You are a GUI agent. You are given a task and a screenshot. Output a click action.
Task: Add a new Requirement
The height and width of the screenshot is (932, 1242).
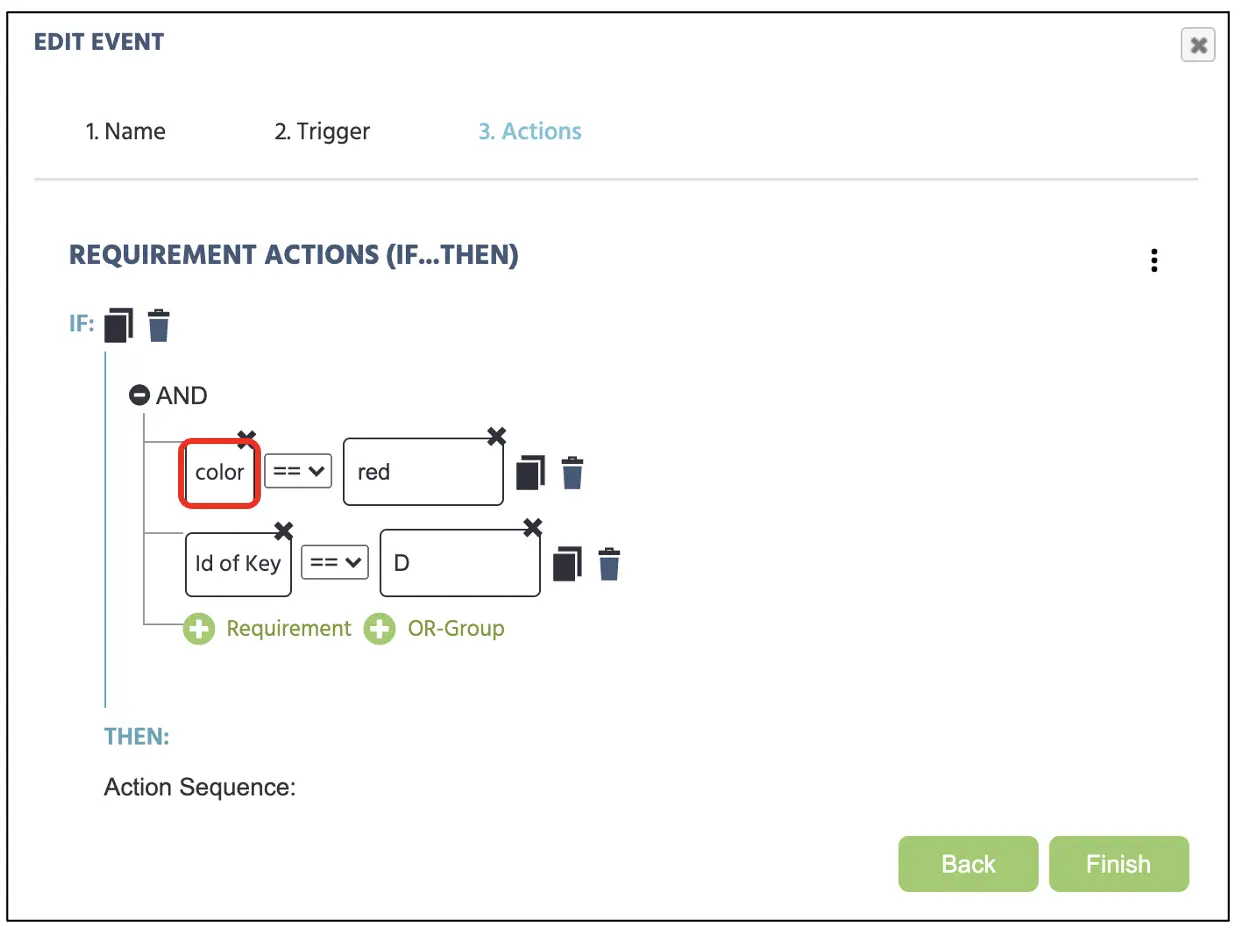point(268,629)
